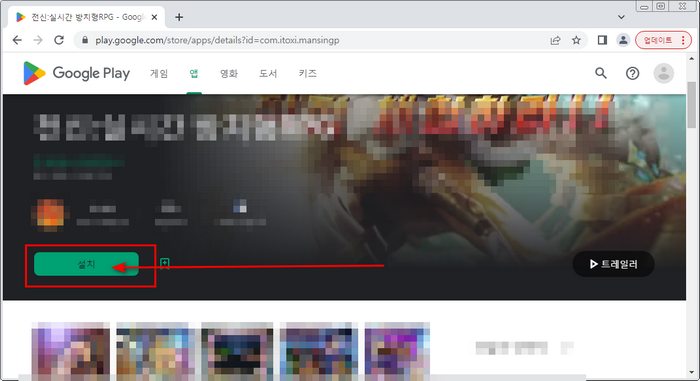
Task: Click the 업데이트 update button
Action: (x=663, y=40)
